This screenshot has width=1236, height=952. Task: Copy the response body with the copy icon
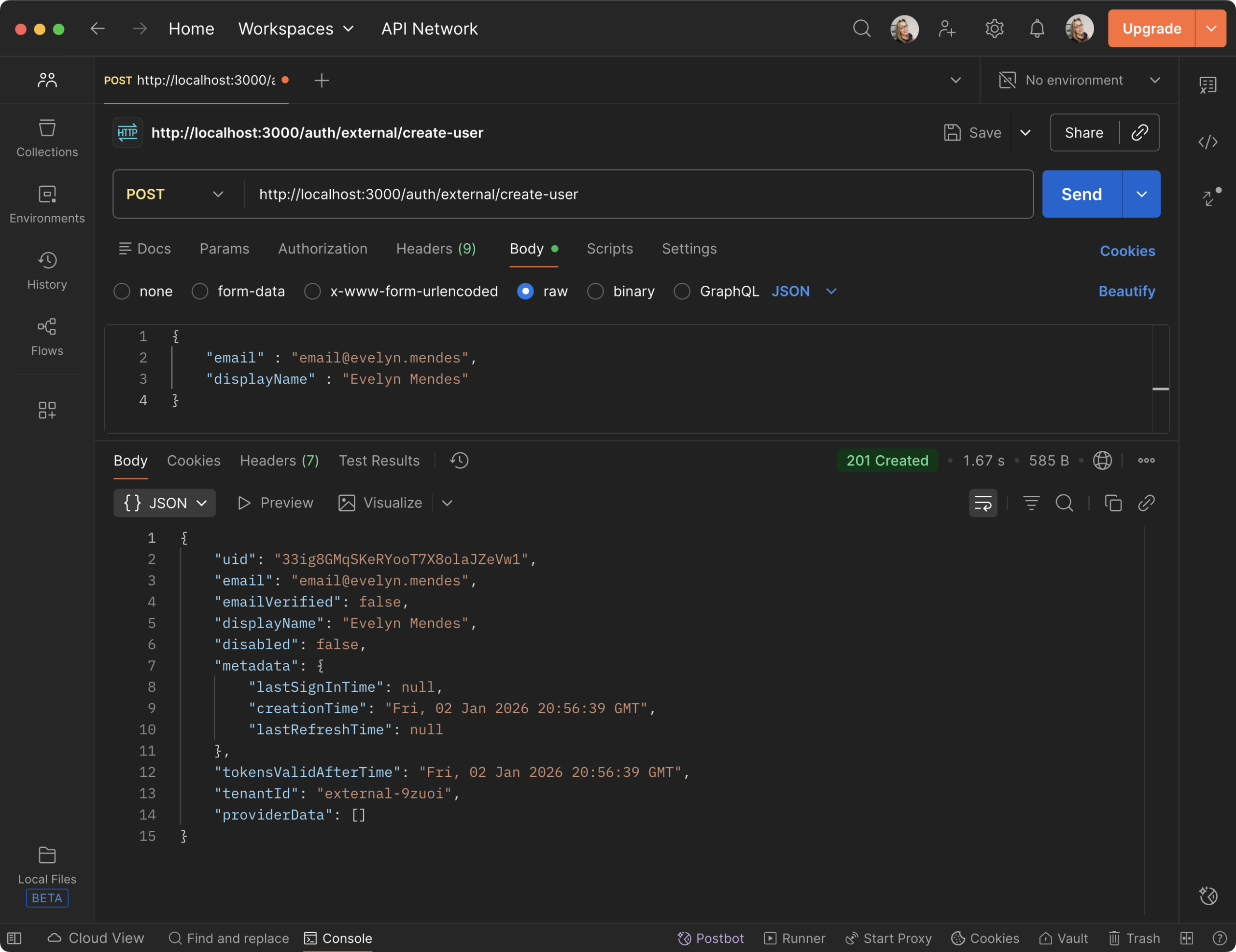(1112, 503)
